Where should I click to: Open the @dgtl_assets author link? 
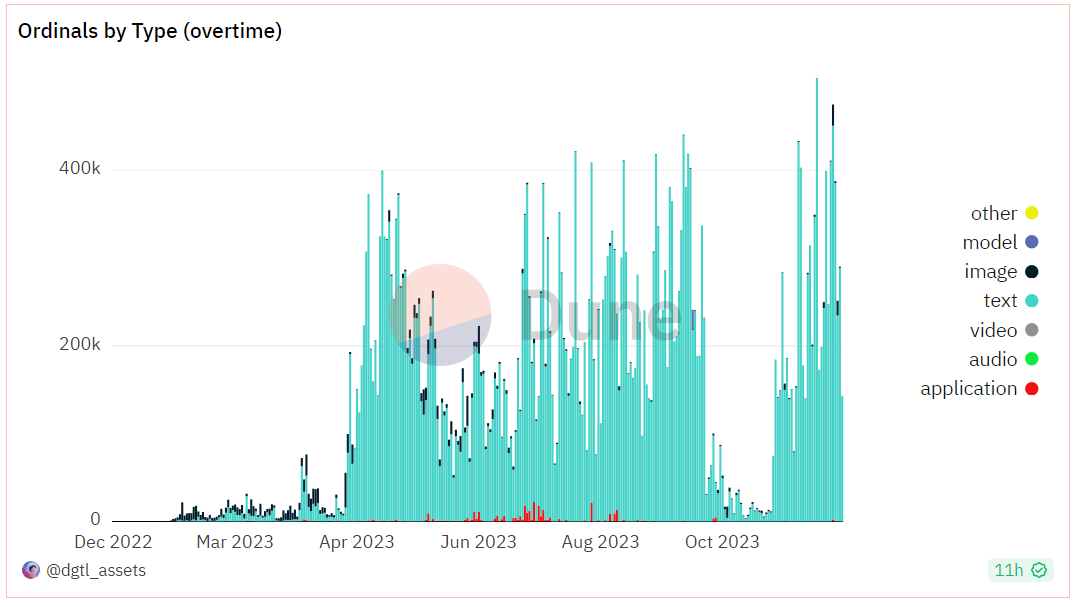[96, 570]
